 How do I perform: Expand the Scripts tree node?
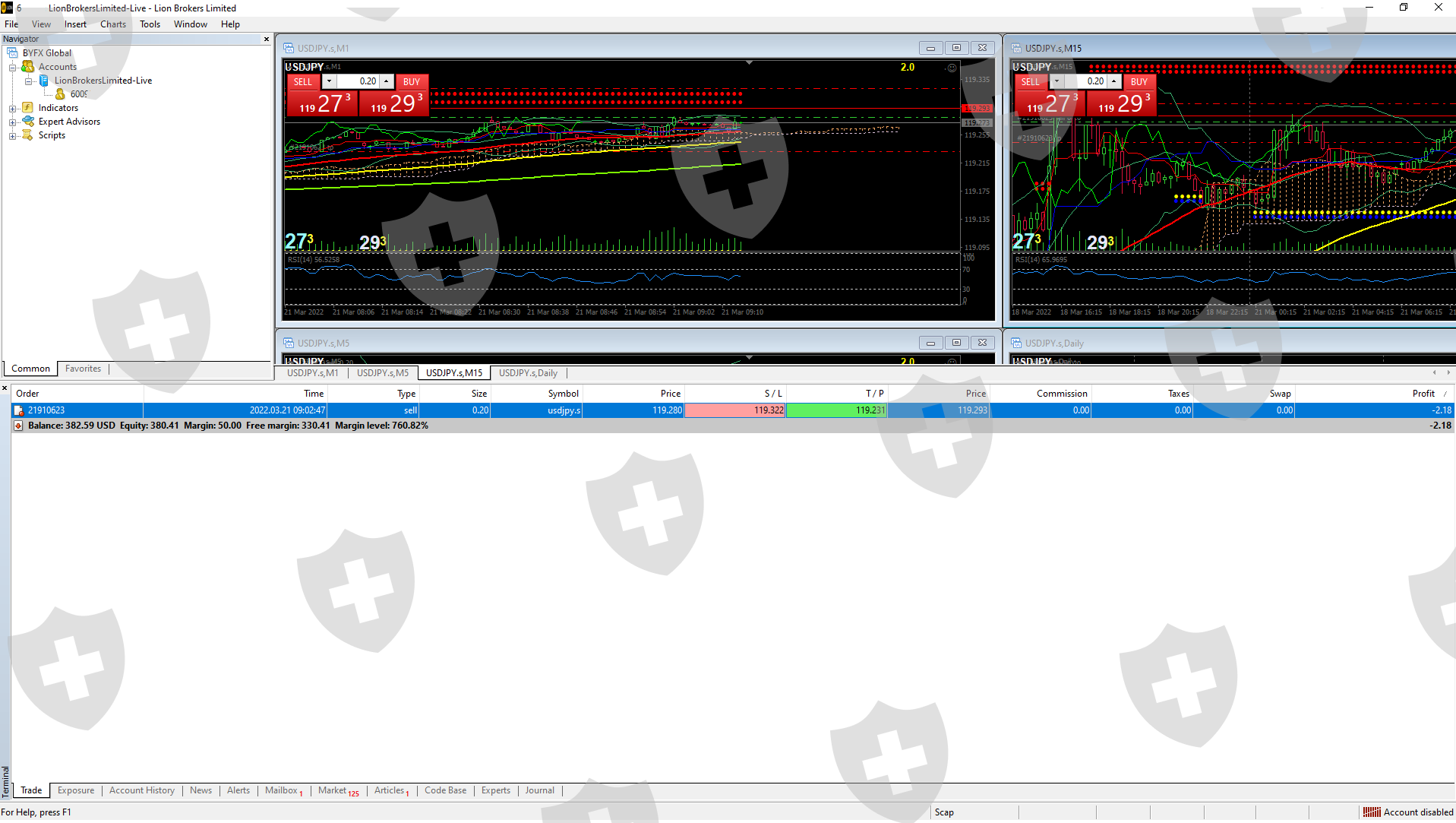pos(12,136)
